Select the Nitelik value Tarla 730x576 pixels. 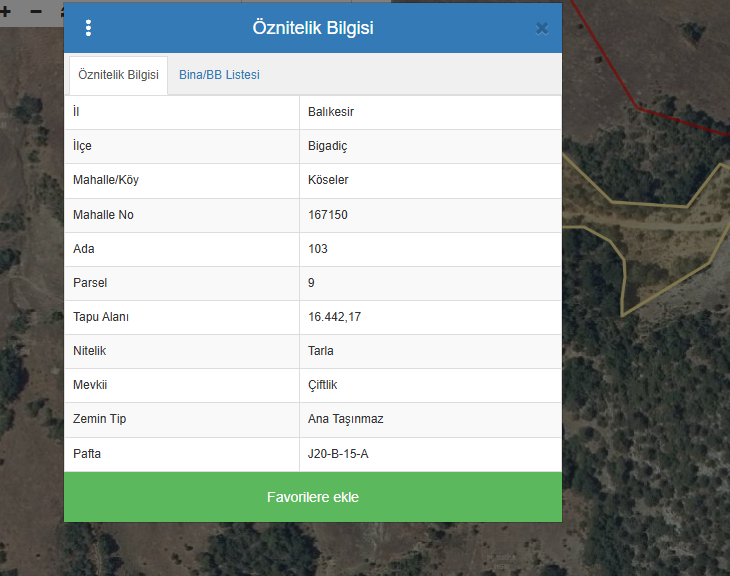point(320,351)
